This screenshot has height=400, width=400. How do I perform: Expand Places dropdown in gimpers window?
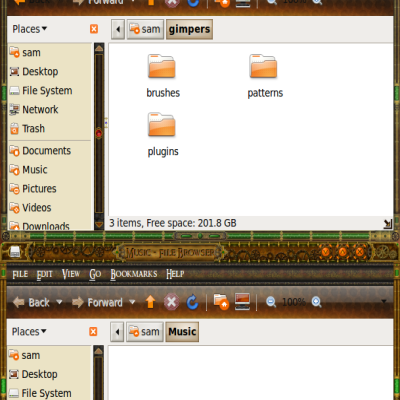pyautogui.click(x=30, y=29)
